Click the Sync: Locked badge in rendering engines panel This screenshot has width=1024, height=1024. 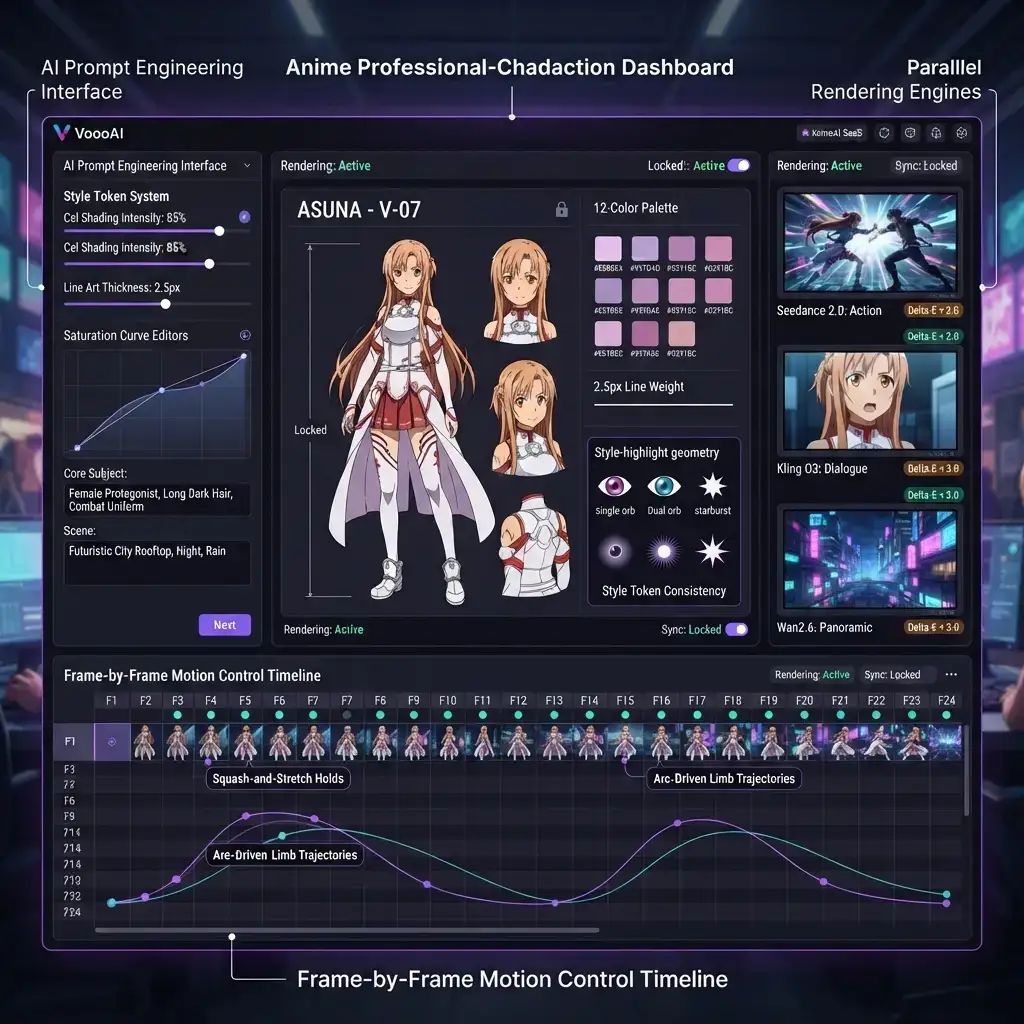[926, 166]
